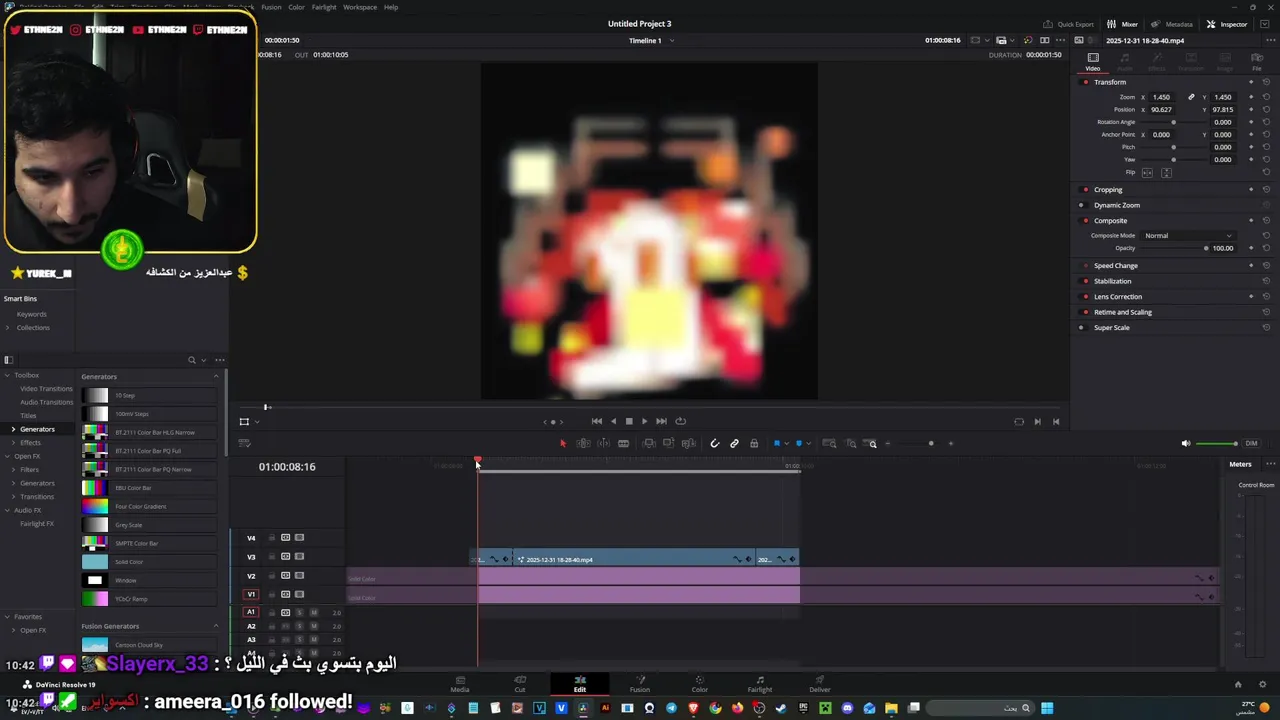This screenshot has width=1280, height=720.
Task: Toggle position lock padlock icon
Action: coord(754,443)
